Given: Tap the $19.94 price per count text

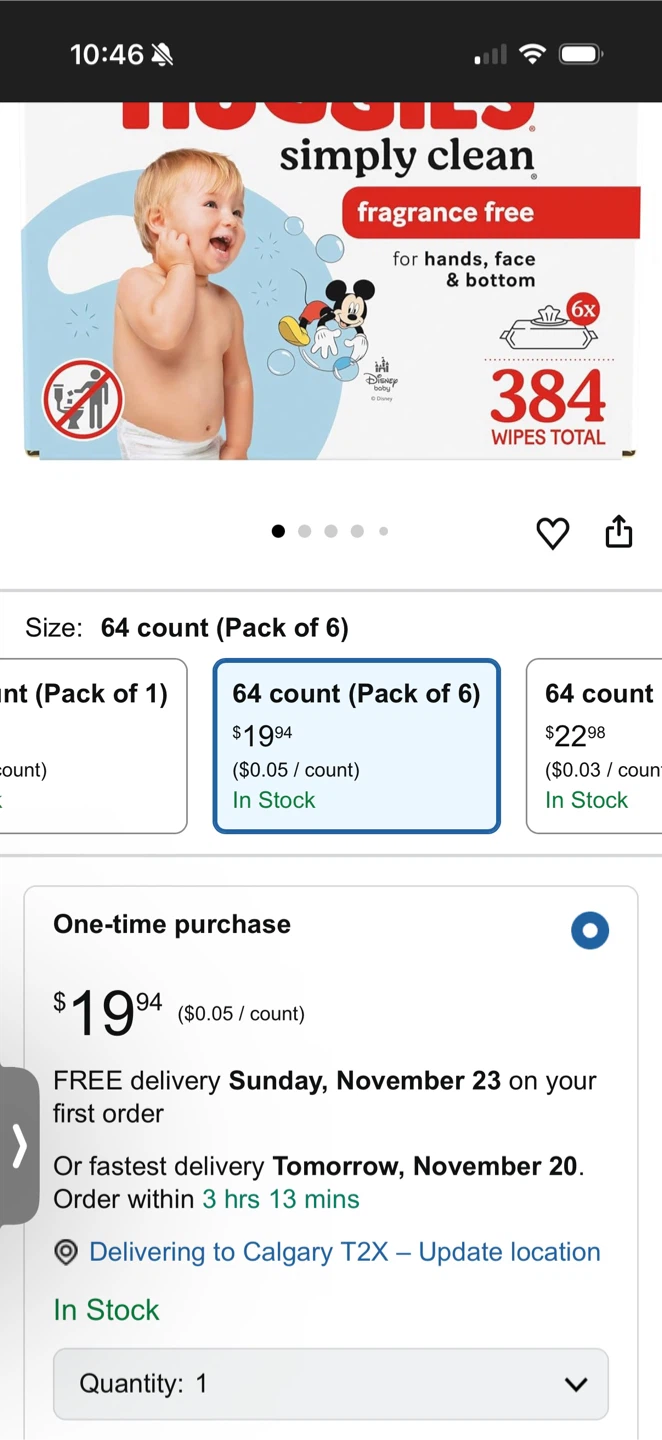Looking at the screenshot, I should [x=241, y=1014].
